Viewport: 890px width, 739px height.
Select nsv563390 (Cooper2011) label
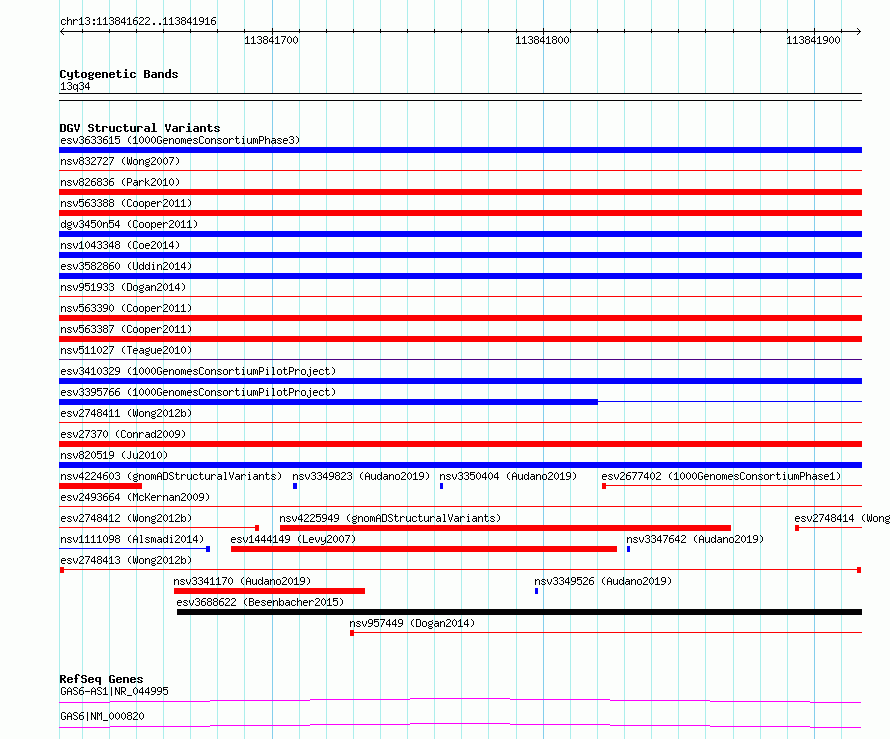[x=126, y=308]
